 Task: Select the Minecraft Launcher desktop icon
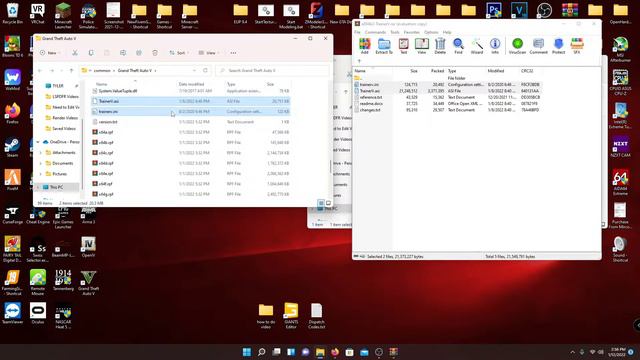point(63,16)
